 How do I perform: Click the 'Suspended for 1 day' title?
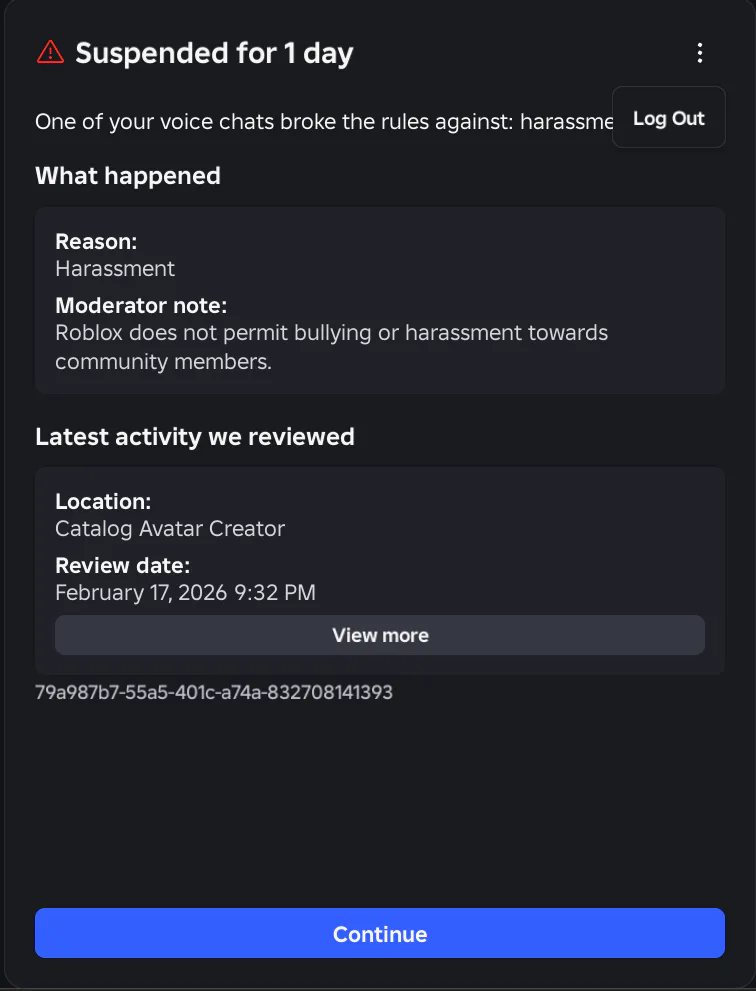pyautogui.click(x=214, y=53)
